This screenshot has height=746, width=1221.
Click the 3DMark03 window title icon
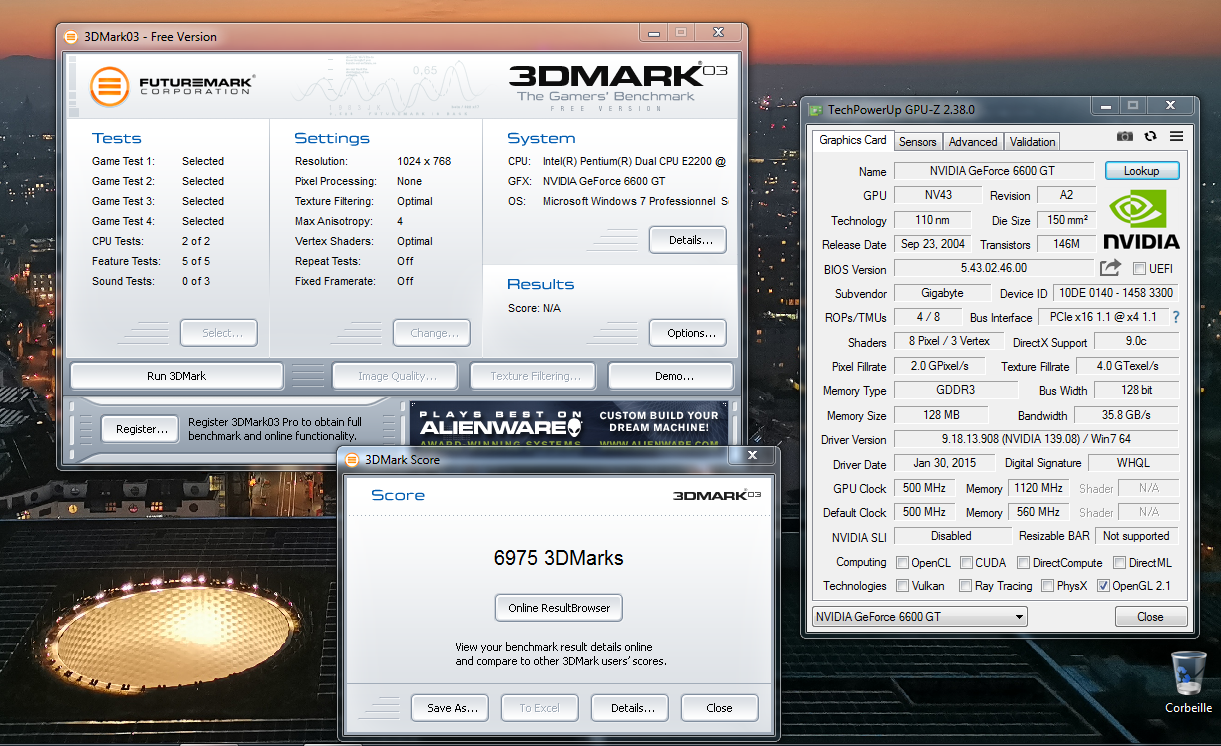point(70,37)
